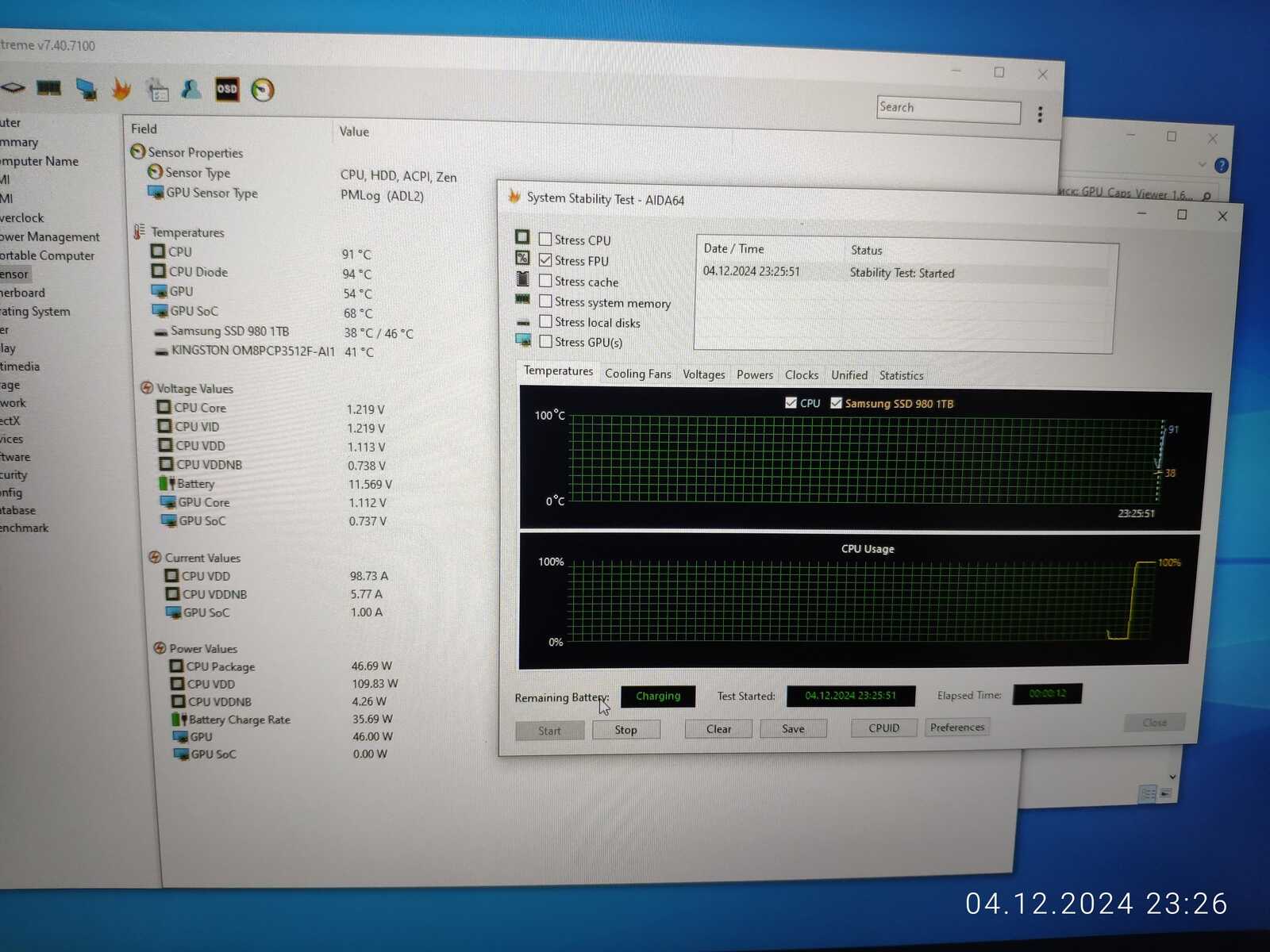Switch Explorer window to details view icon
The height and width of the screenshot is (952, 1270).
[x=1147, y=793]
